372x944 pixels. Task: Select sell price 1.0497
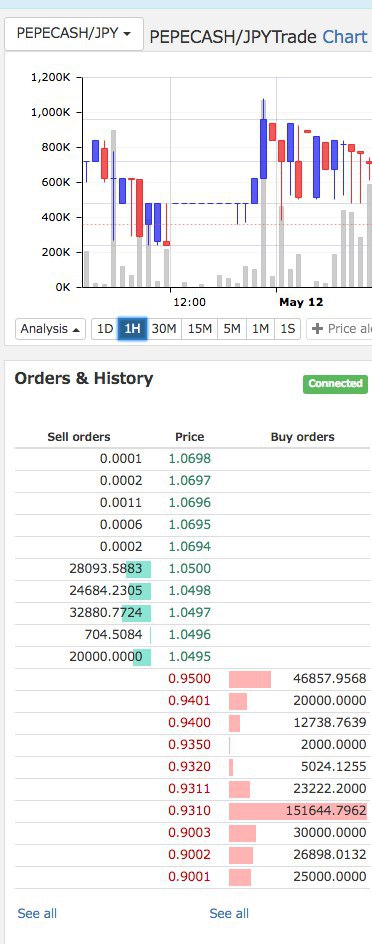(190, 612)
